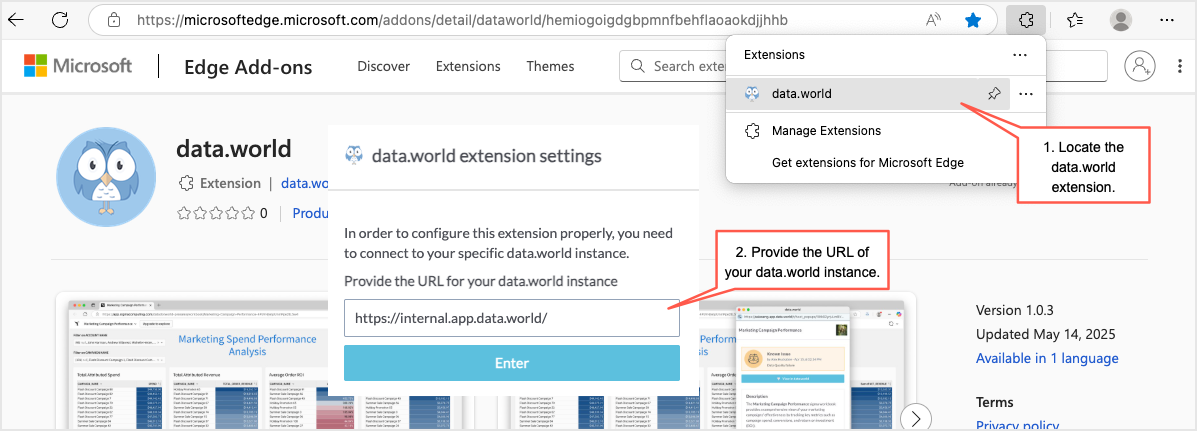The image size is (1197, 431).
Task: Click the large data.world owl logo
Action: click(x=107, y=177)
